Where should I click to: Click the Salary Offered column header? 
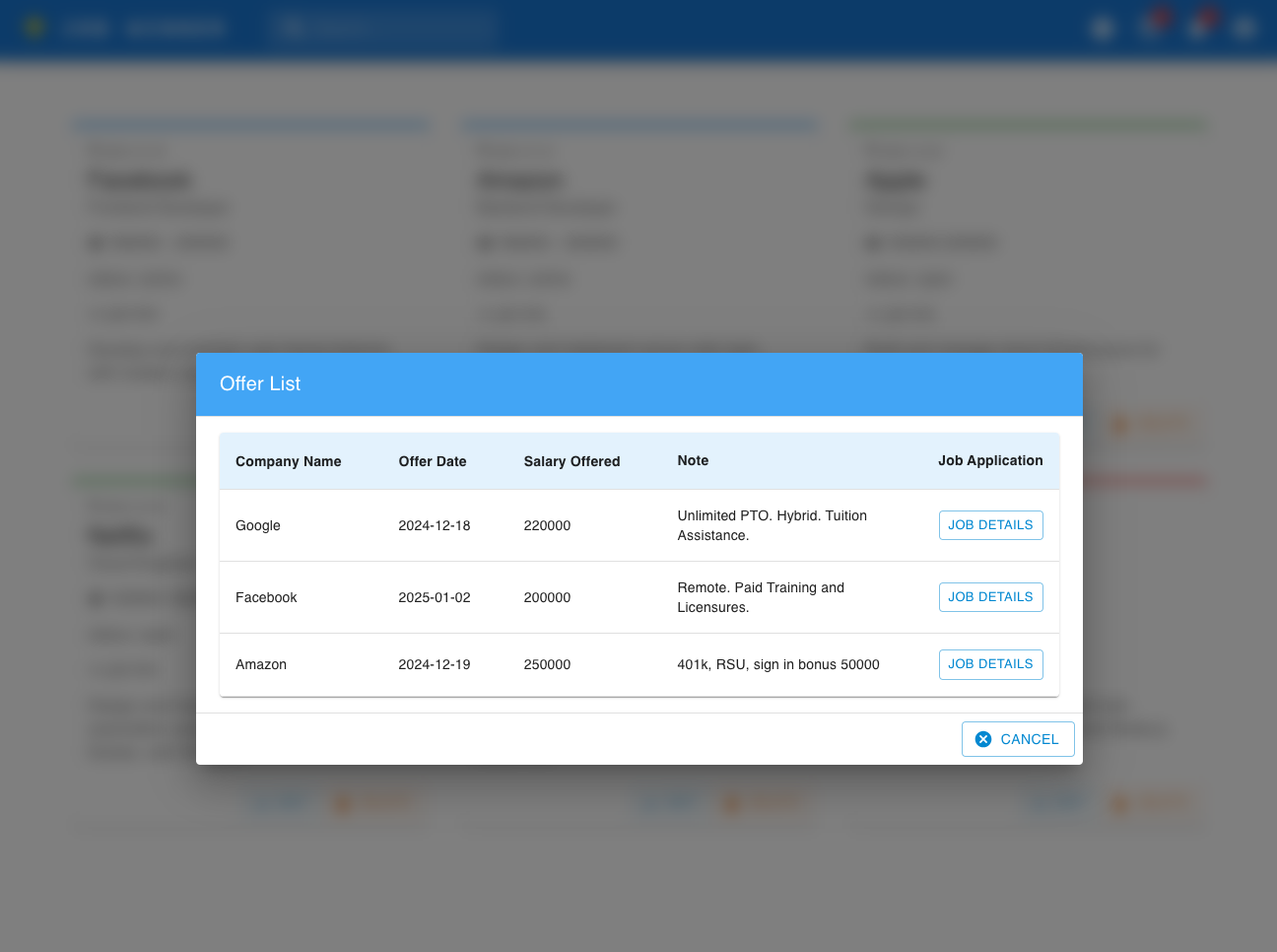(571, 461)
